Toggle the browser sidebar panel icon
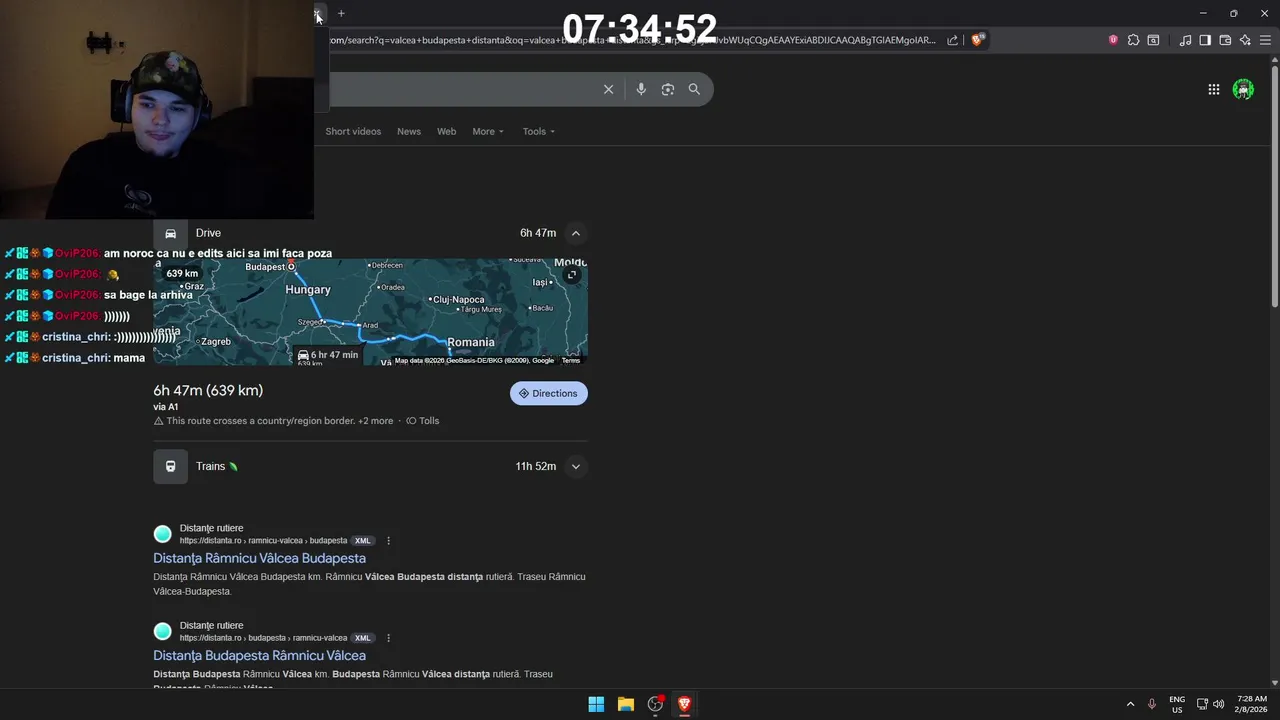The width and height of the screenshot is (1280, 720). 1205,40
